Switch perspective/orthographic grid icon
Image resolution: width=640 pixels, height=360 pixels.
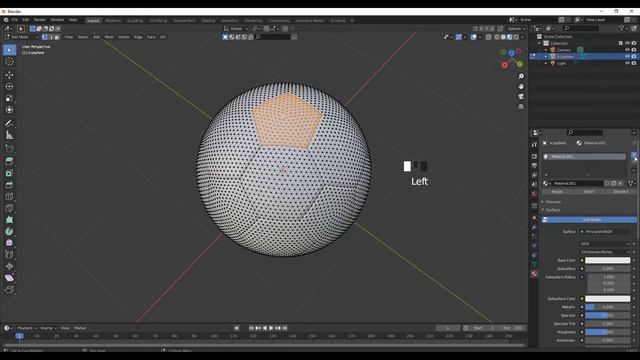point(521,107)
